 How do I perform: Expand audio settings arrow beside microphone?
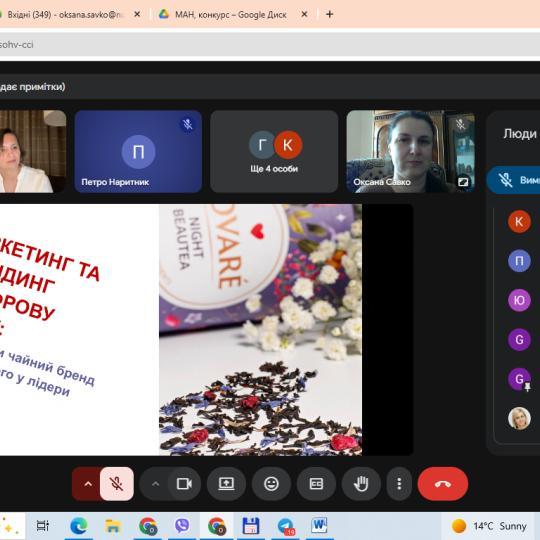[x=88, y=484]
